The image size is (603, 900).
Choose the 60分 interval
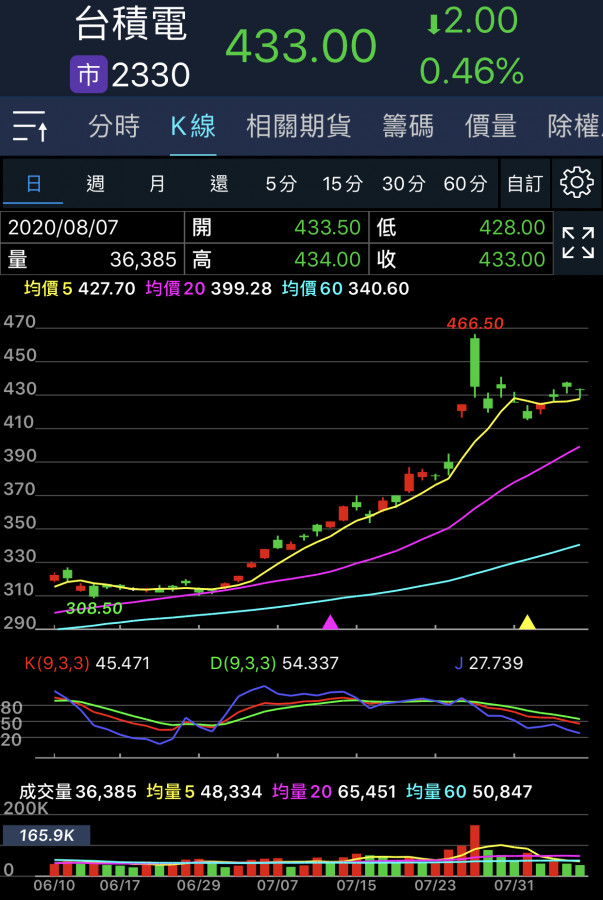point(464,184)
